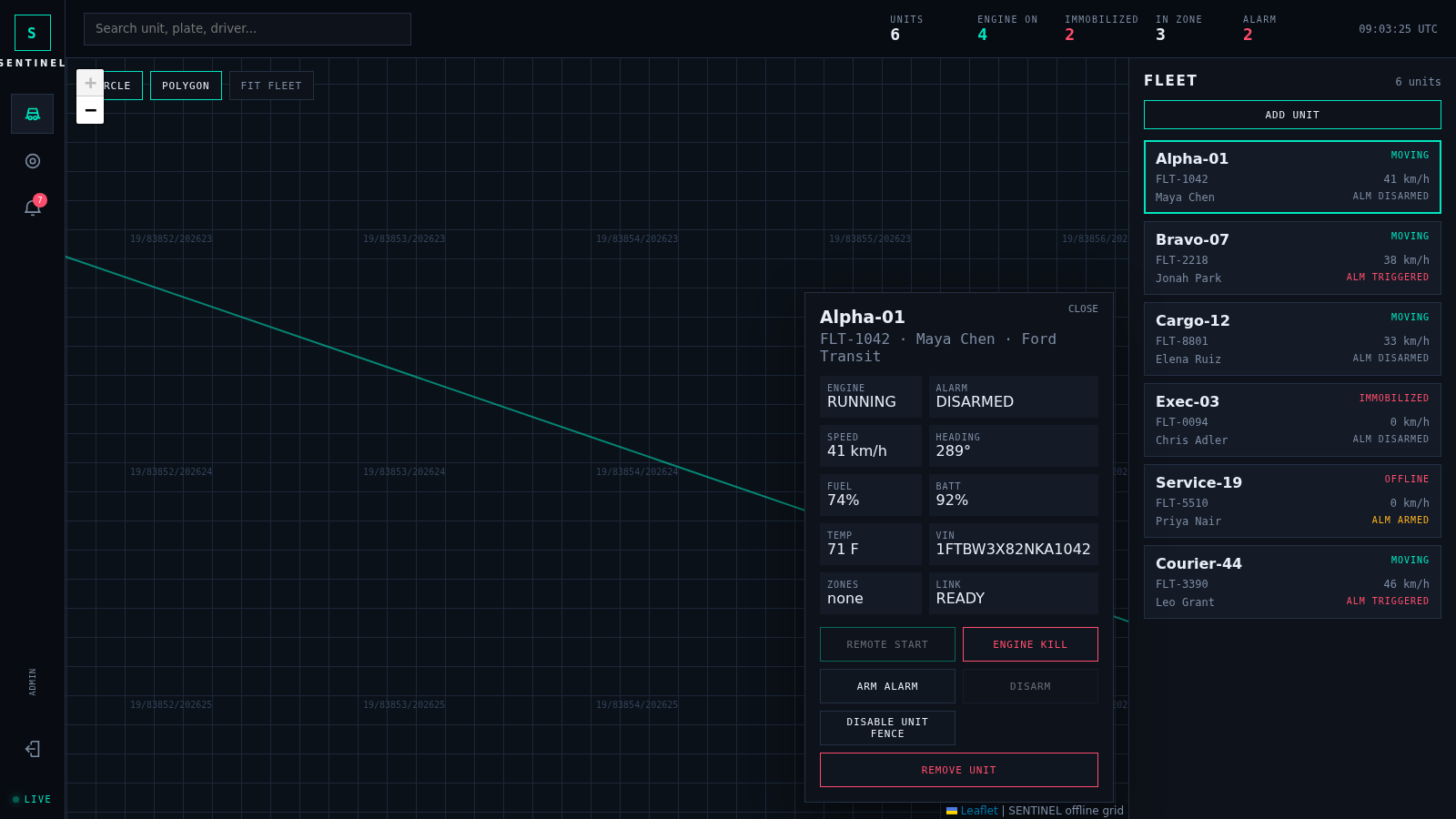Select the Courier-44 fleet card
1456x819 pixels.
click(1292, 581)
